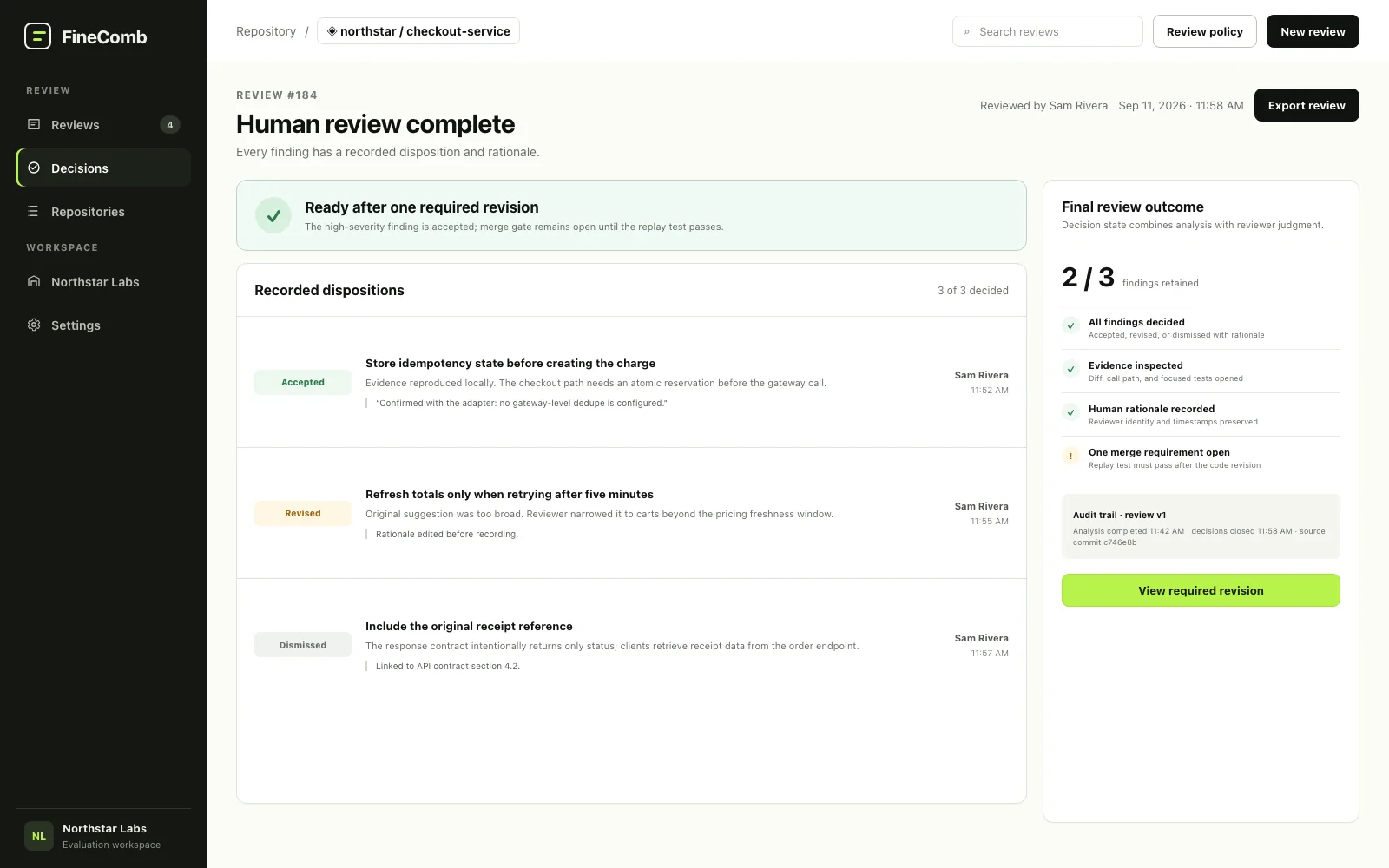Click the Repository breadcrumb link
The width and height of the screenshot is (1389, 868).
[x=266, y=31]
